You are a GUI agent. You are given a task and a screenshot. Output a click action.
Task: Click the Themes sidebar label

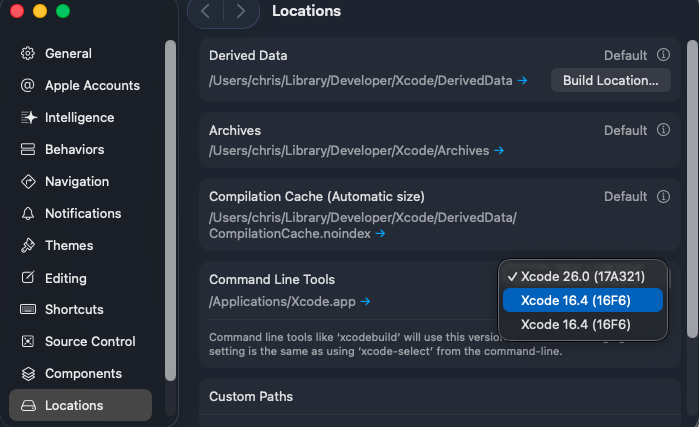point(69,246)
